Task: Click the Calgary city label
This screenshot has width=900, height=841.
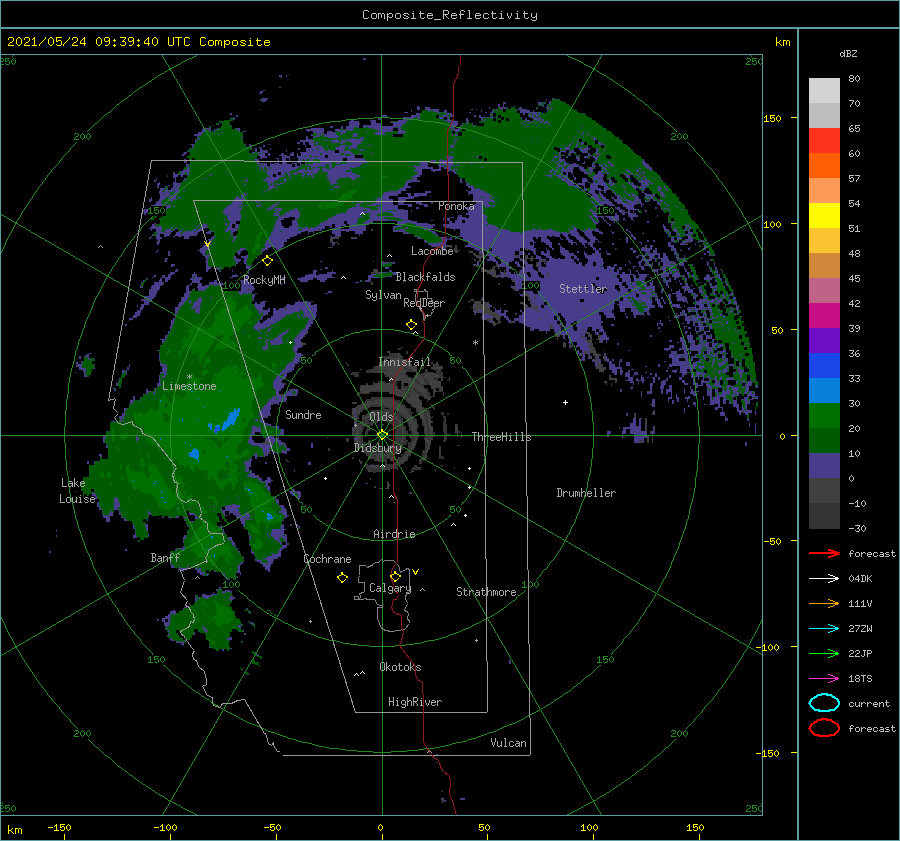Action: [x=390, y=588]
